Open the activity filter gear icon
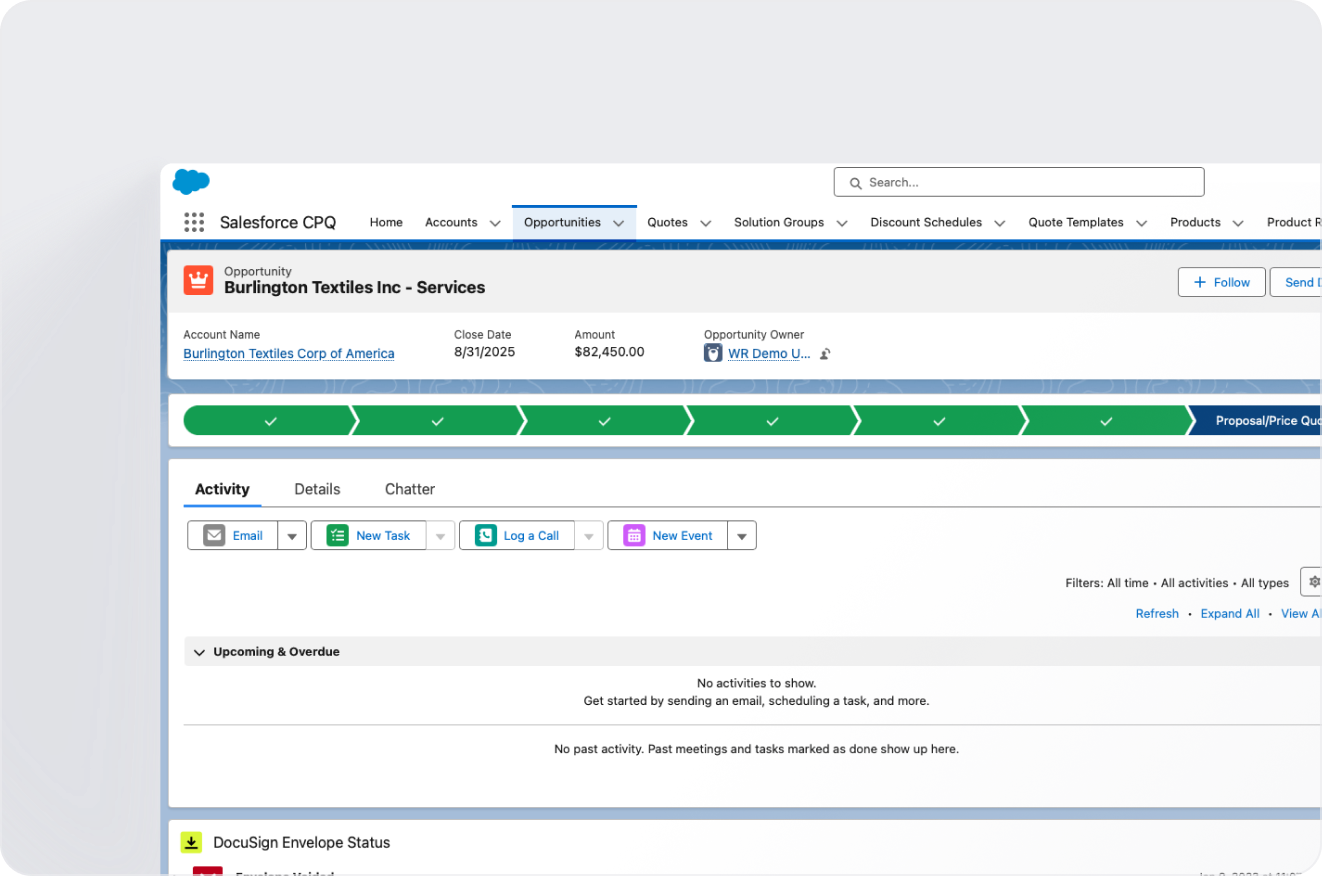 pos(1313,582)
